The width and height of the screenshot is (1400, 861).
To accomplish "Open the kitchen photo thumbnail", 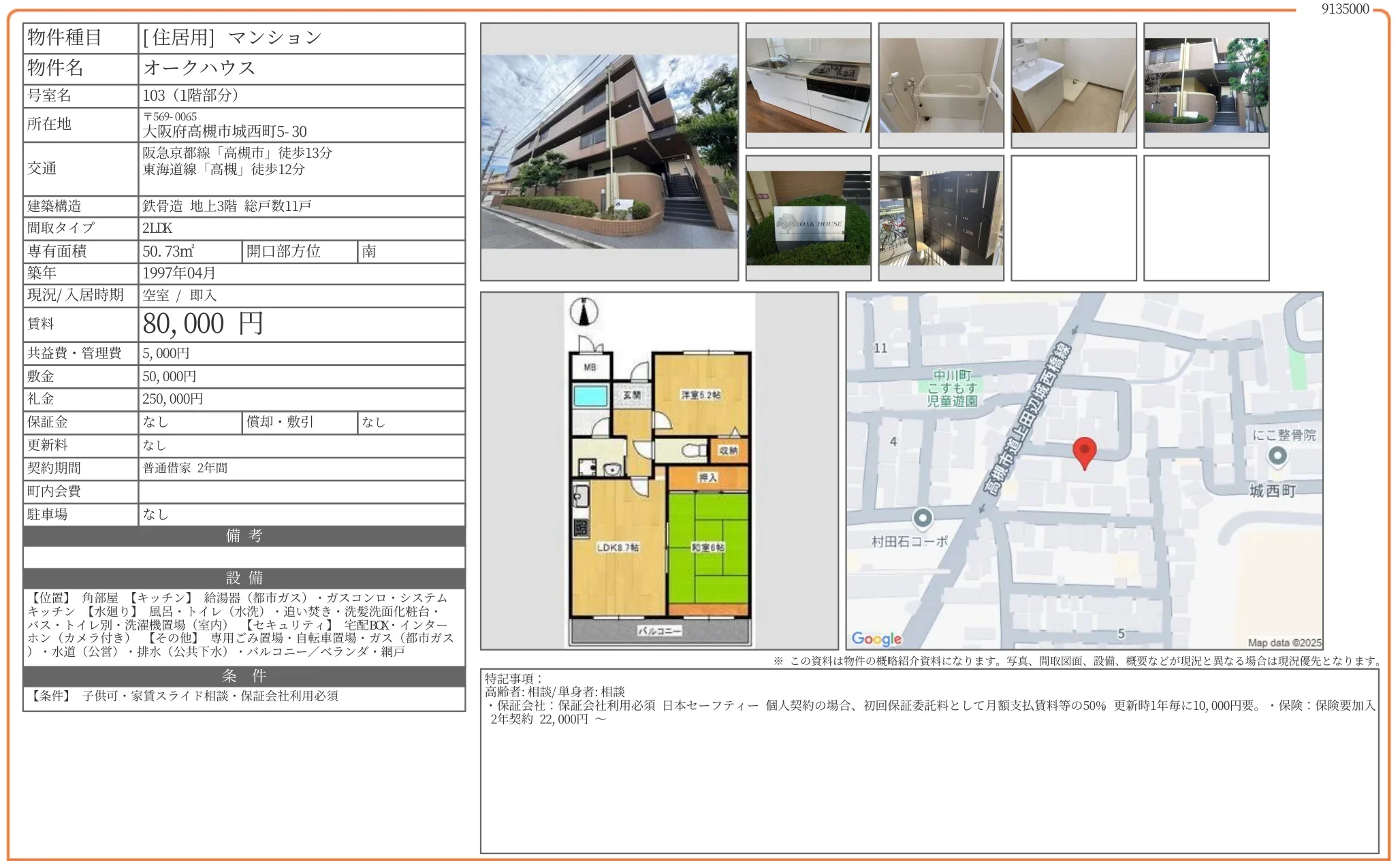I will (x=808, y=86).
